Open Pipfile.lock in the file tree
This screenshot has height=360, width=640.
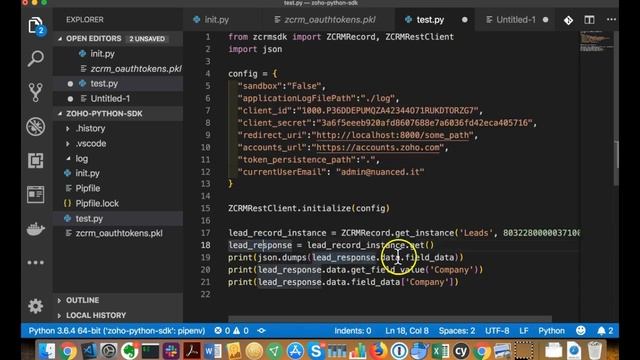pos(118,203)
